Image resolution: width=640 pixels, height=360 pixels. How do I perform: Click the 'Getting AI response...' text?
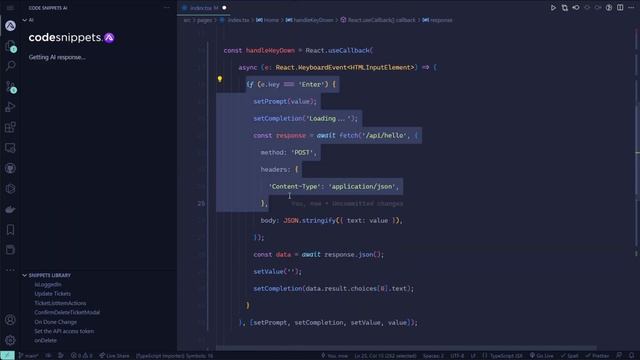(57, 57)
